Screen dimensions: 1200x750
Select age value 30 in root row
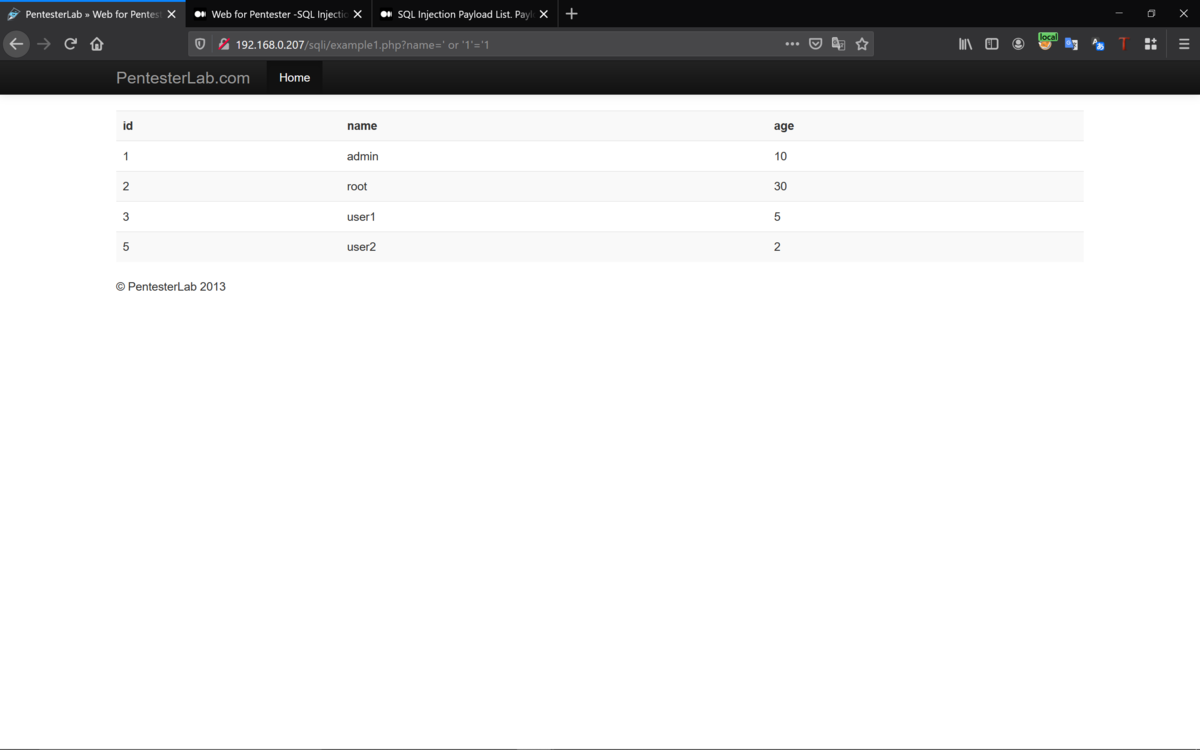pos(780,186)
